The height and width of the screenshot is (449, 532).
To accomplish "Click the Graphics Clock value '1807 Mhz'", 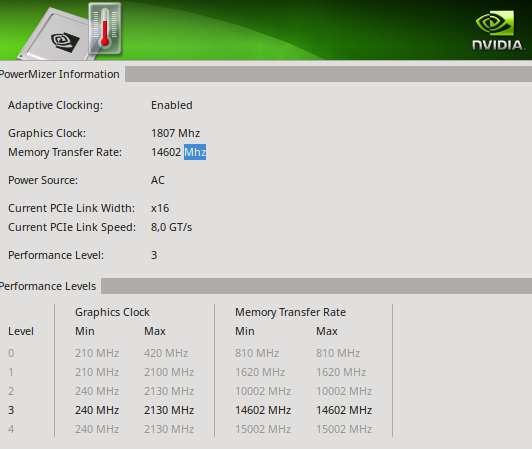I will click(x=175, y=133).
